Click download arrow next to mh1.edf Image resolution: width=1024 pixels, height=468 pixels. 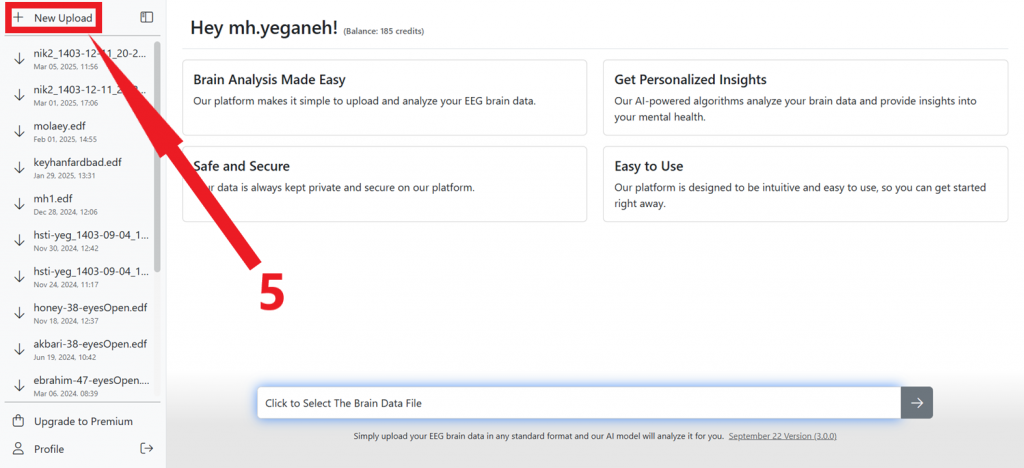click(x=19, y=204)
